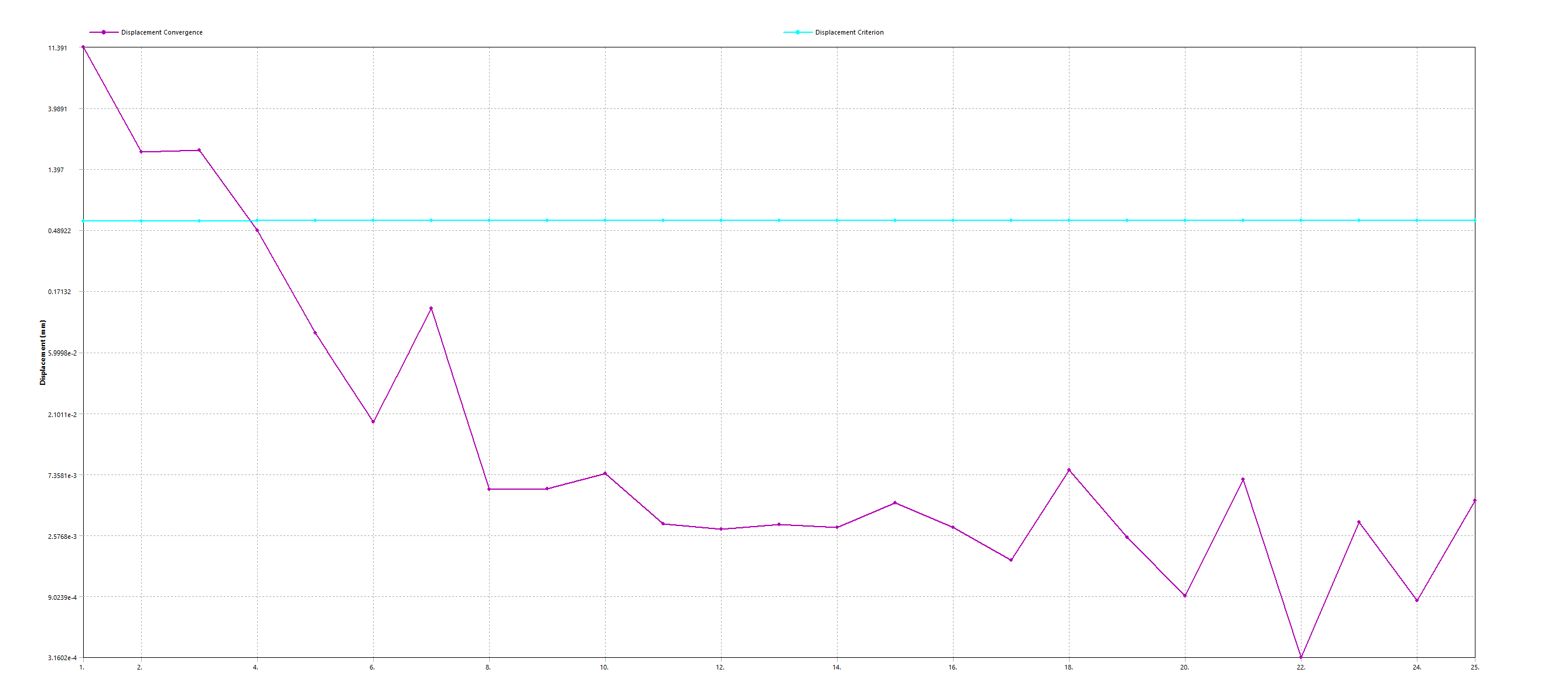Click the convergence peak at iteration 7

pyautogui.click(x=431, y=309)
